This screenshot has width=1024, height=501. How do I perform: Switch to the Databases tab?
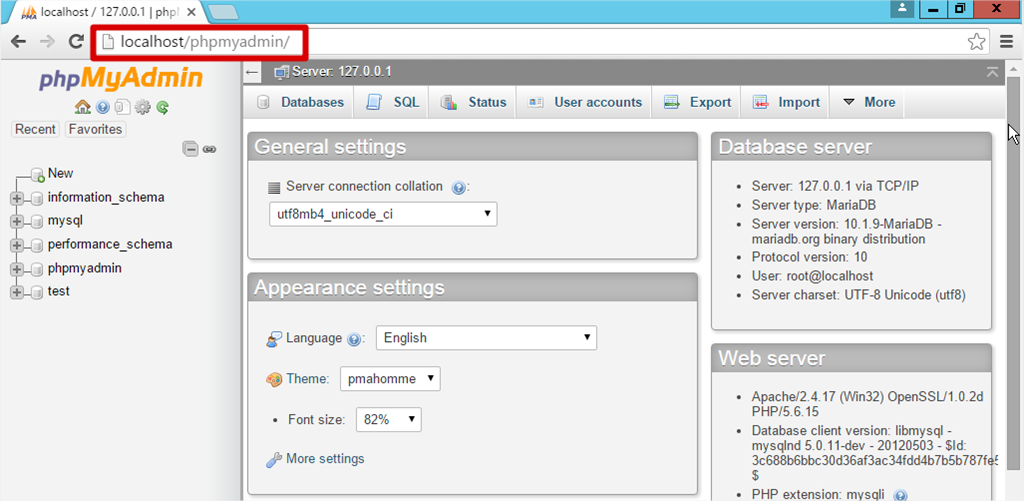300,102
